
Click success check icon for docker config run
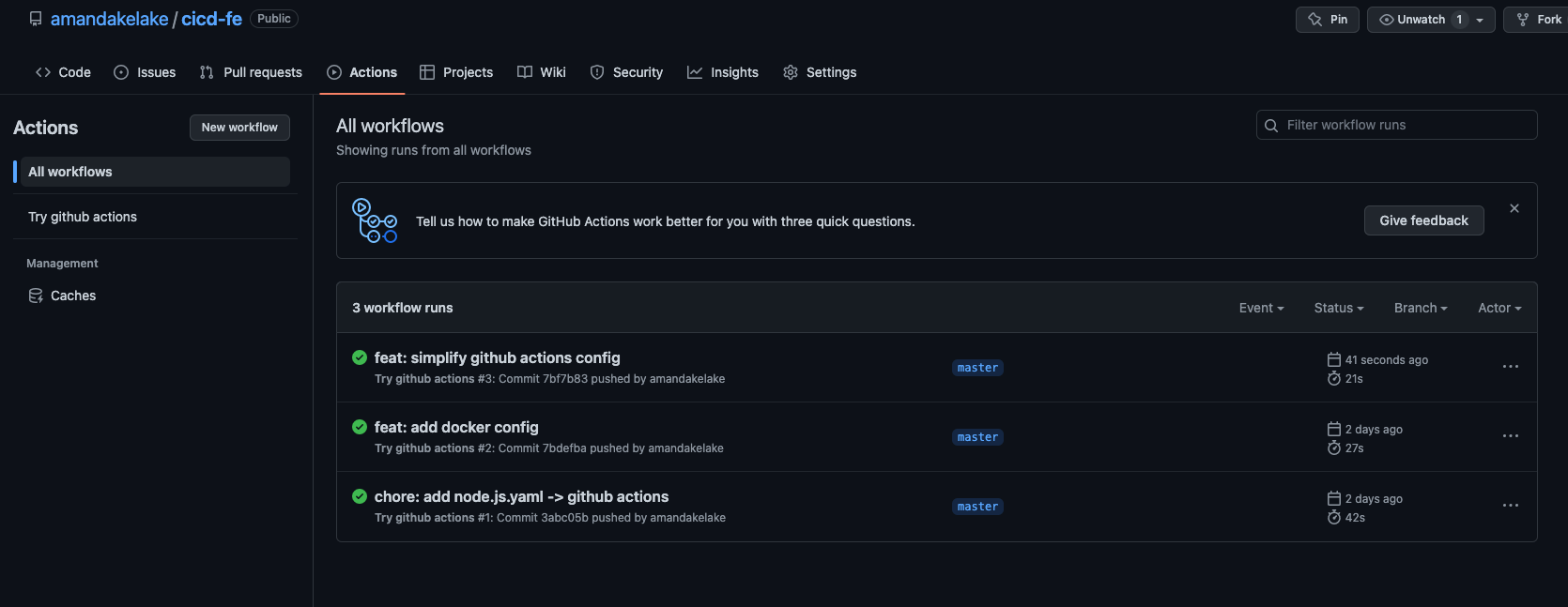[x=360, y=427]
